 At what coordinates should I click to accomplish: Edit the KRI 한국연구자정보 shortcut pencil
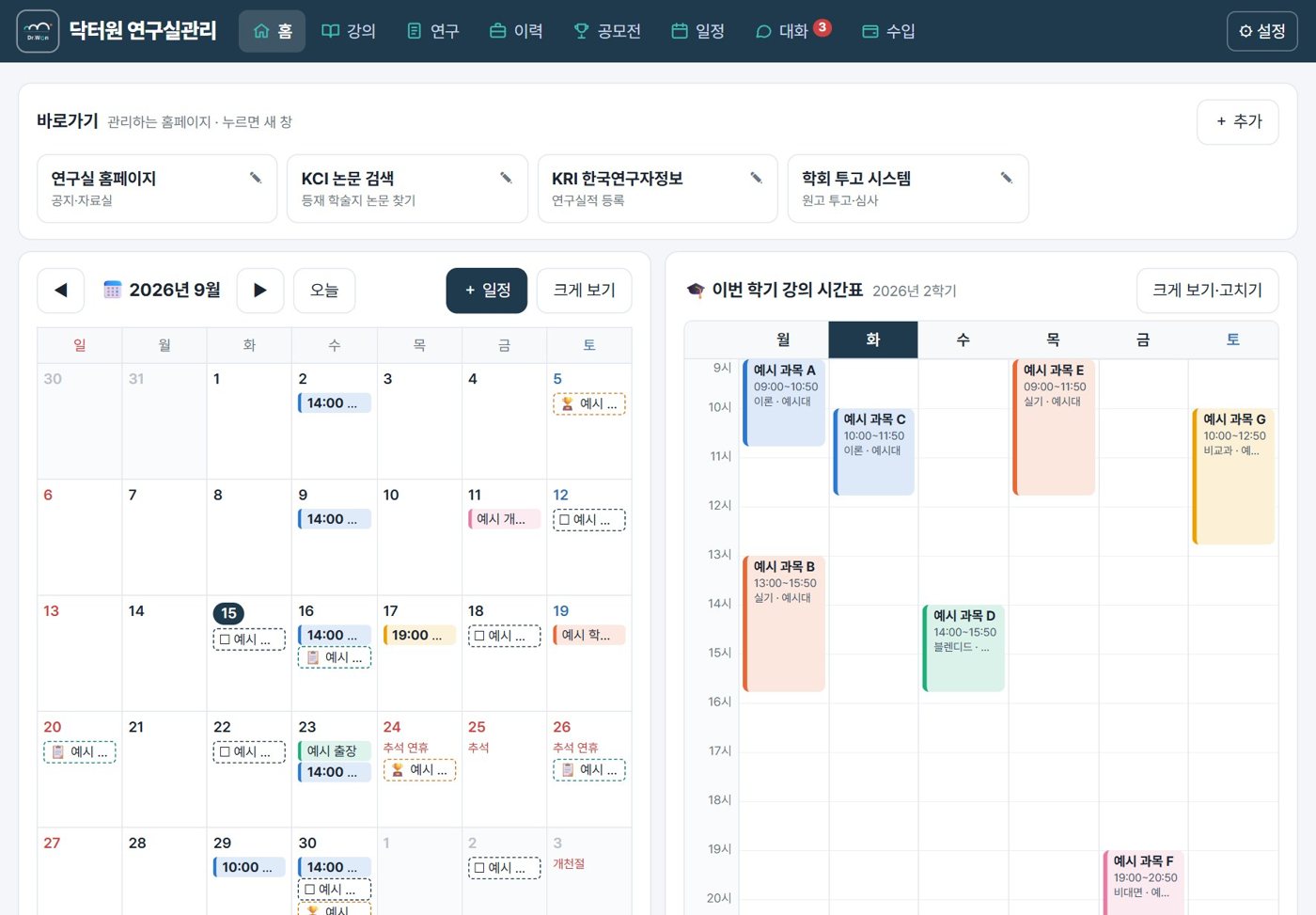756,178
